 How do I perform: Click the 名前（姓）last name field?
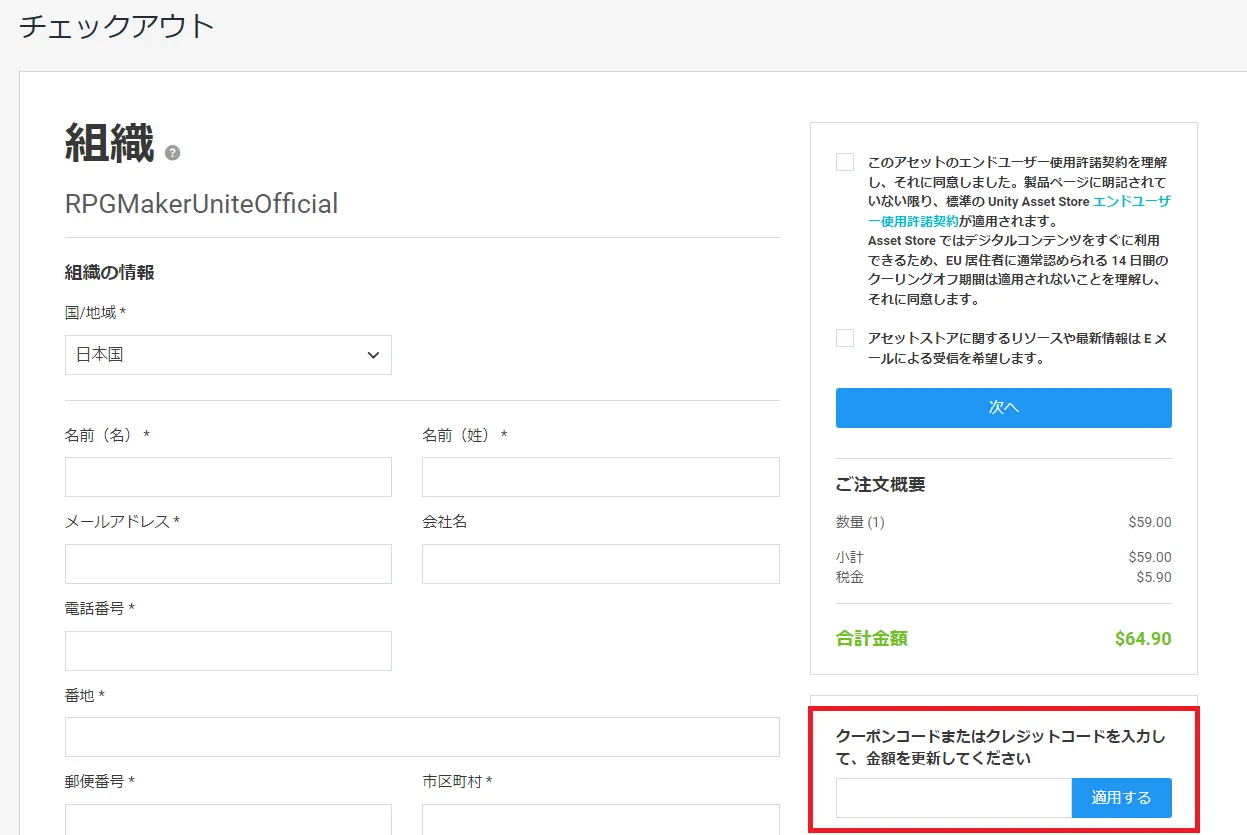click(x=600, y=477)
